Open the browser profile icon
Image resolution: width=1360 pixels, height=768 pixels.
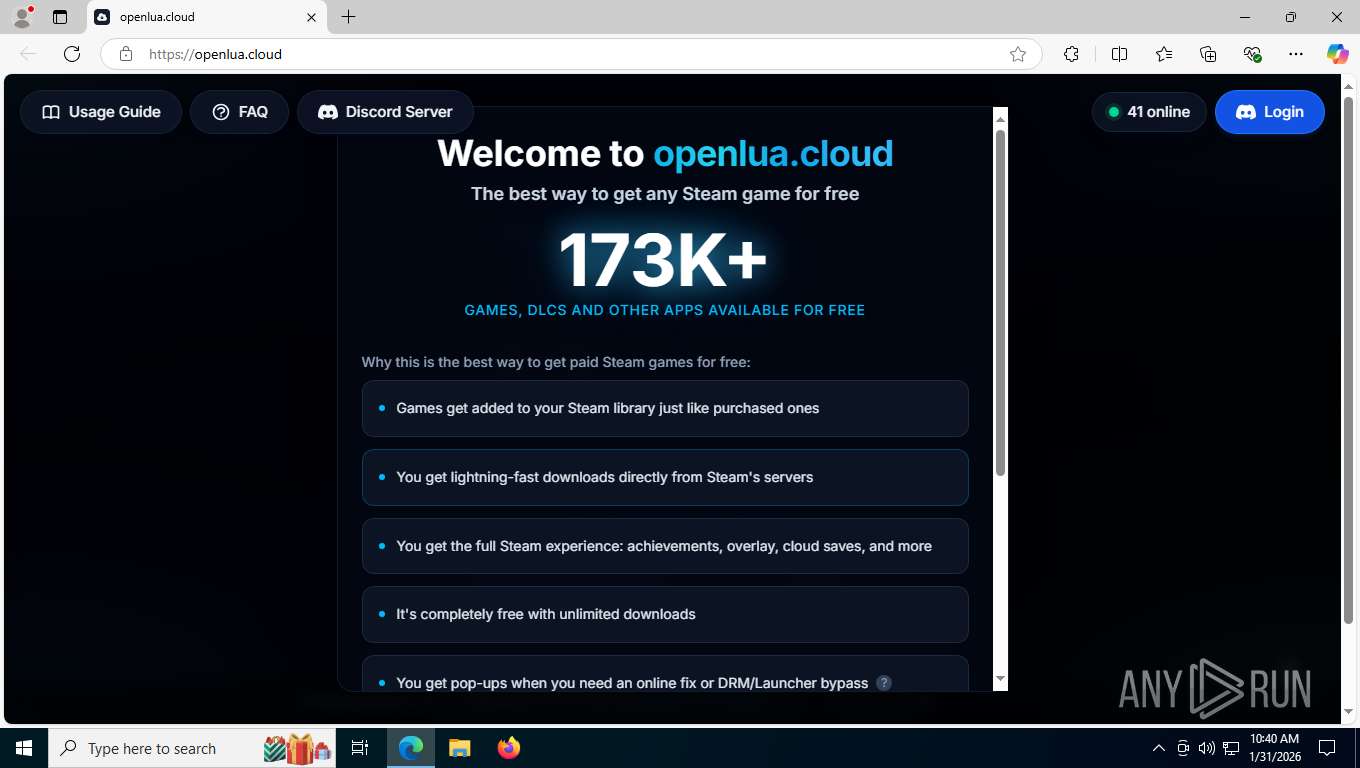22,17
